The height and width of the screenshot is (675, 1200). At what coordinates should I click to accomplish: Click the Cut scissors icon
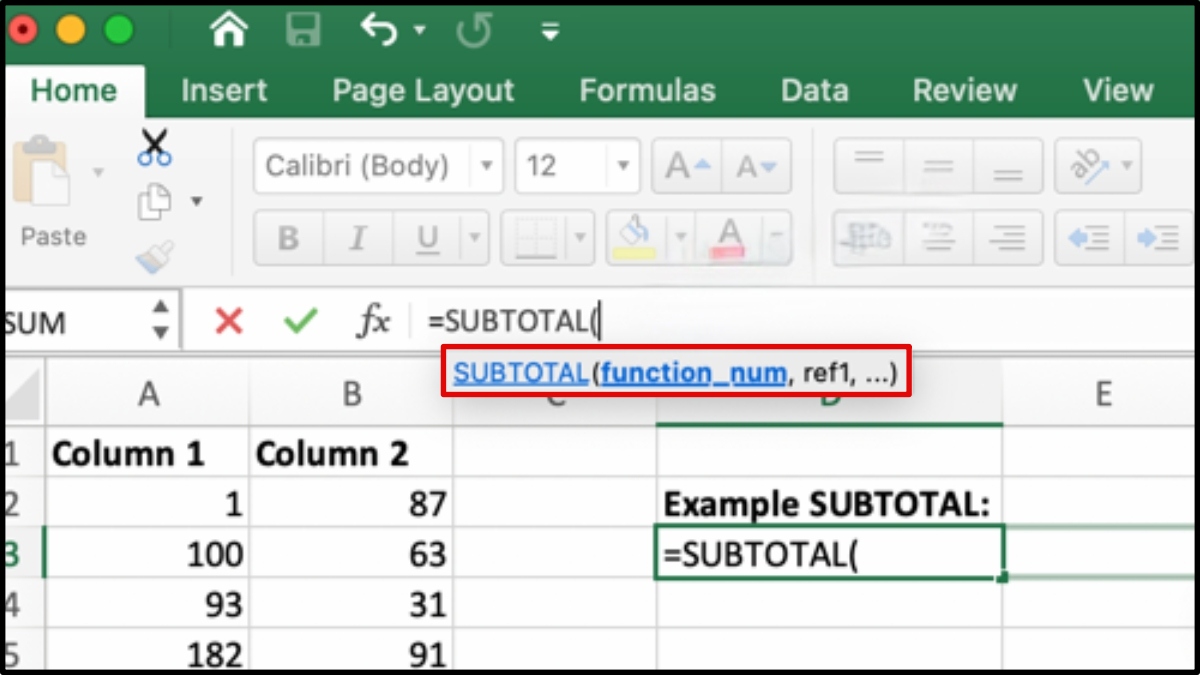[x=154, y=146]
